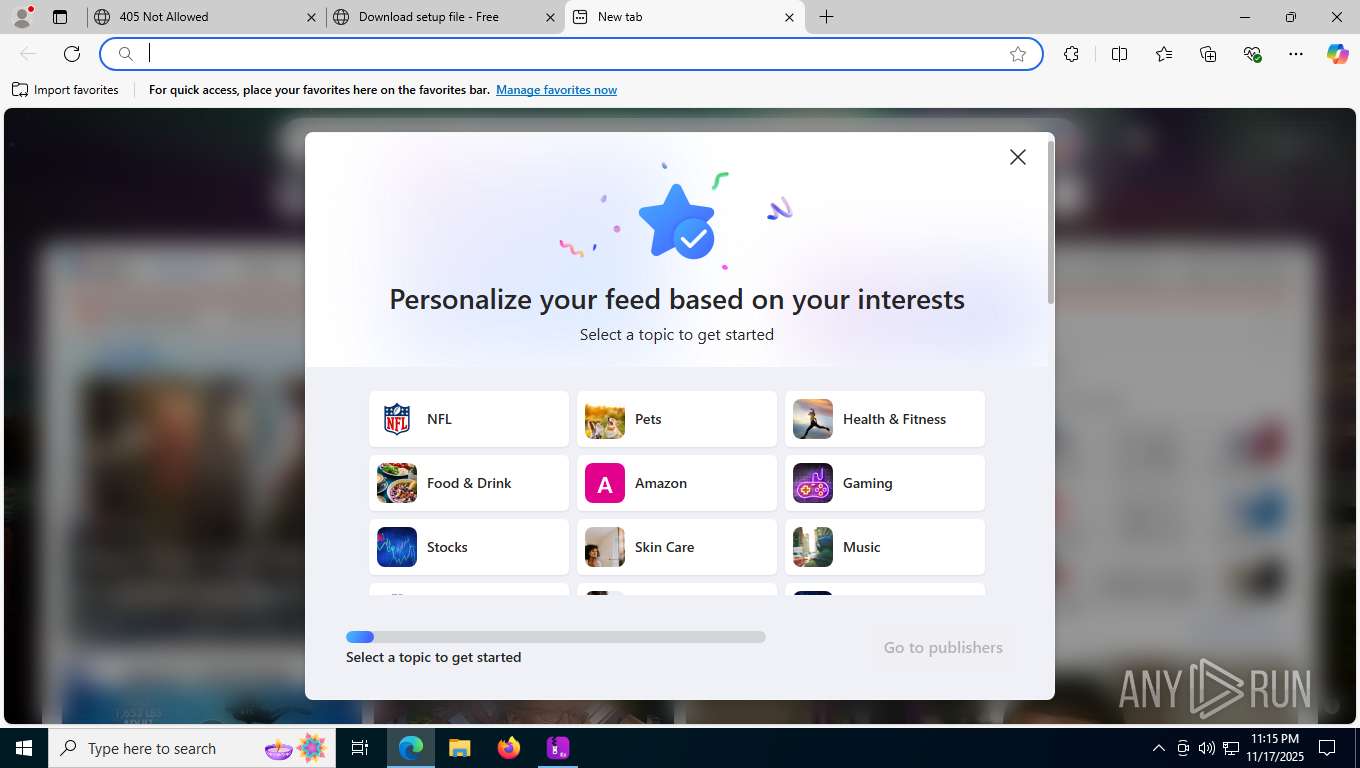Open the Favorites list icon
1360x768 pixels.
click(1164, 54)
